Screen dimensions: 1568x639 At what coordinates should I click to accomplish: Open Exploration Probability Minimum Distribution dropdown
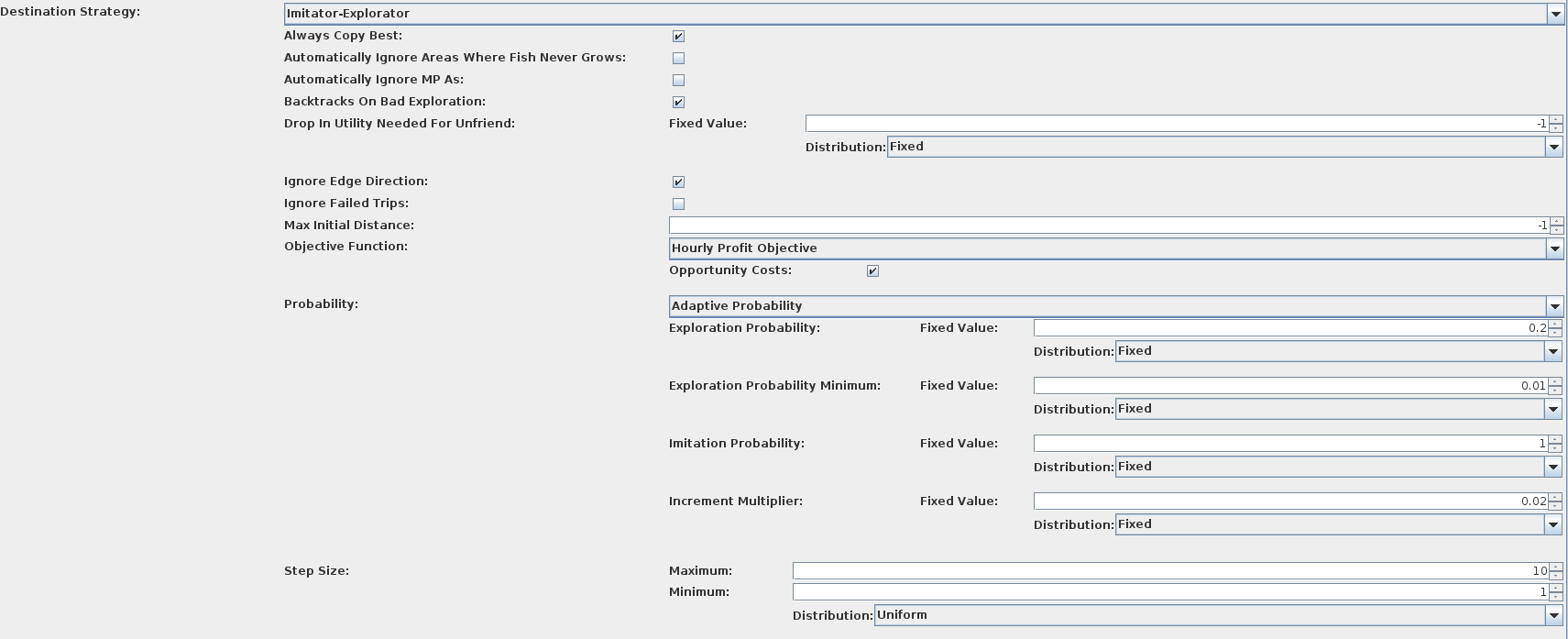(1338, 409)
